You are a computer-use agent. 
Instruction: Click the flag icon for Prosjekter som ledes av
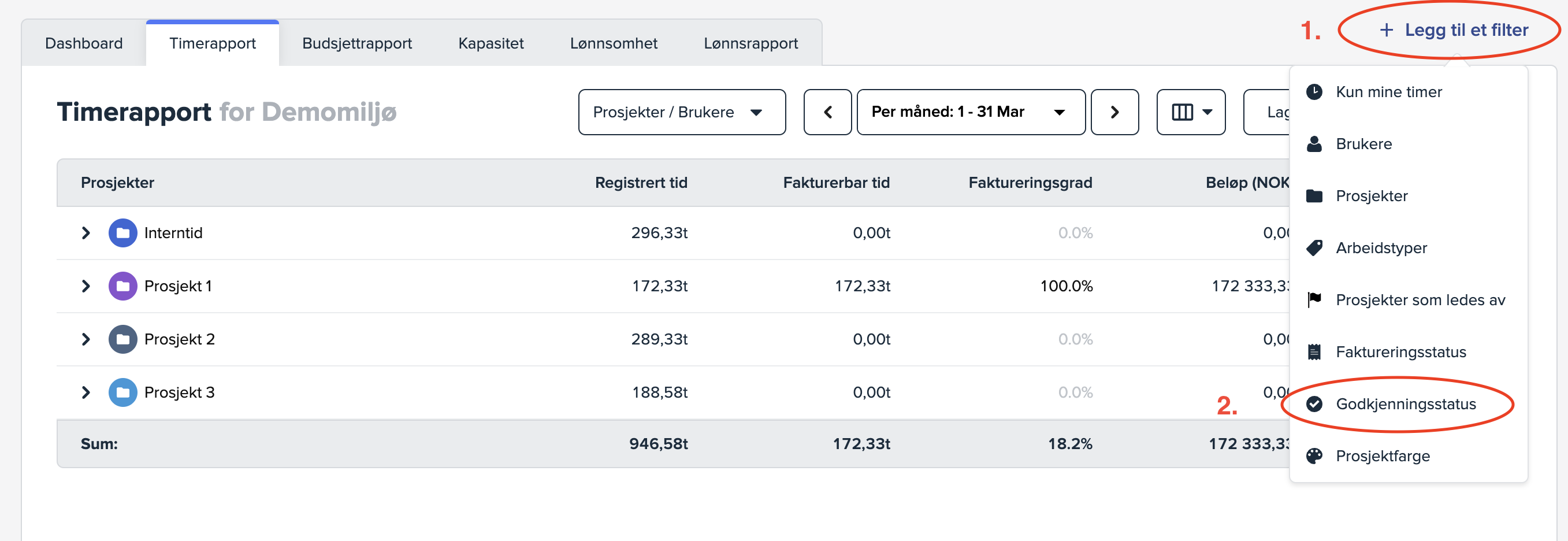[x=1314, y=300]
